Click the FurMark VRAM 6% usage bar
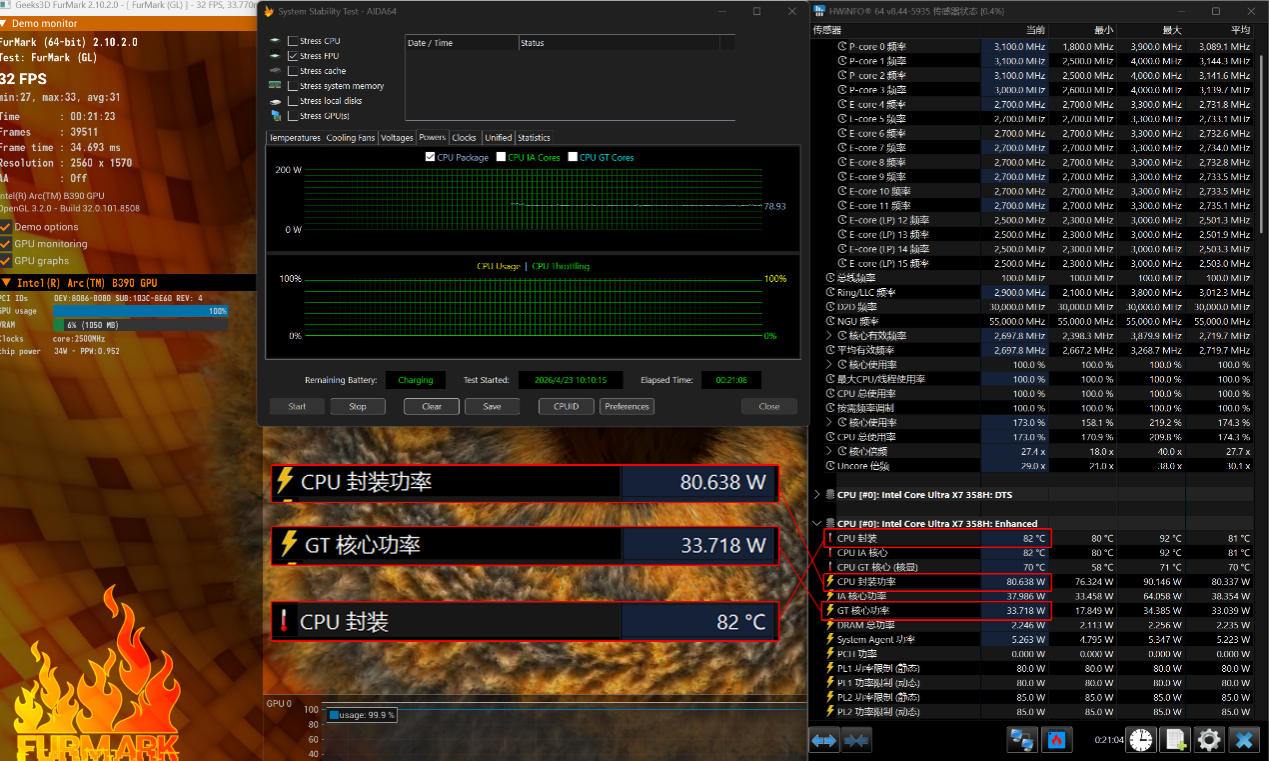This screenshot has width=1269, height=761. click(x=141, y=325)
